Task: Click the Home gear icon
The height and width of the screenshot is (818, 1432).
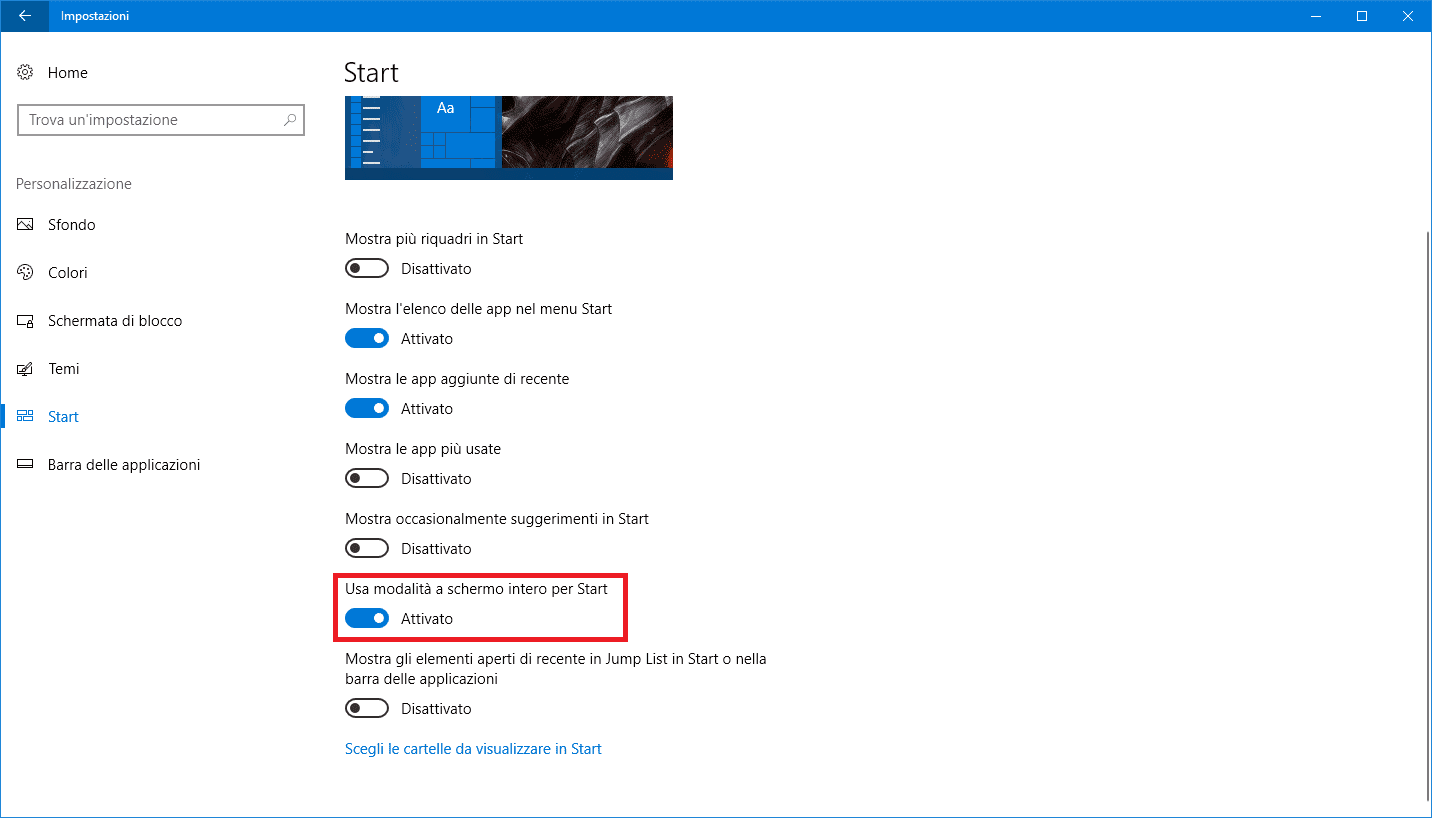Action: pos(26,73)
